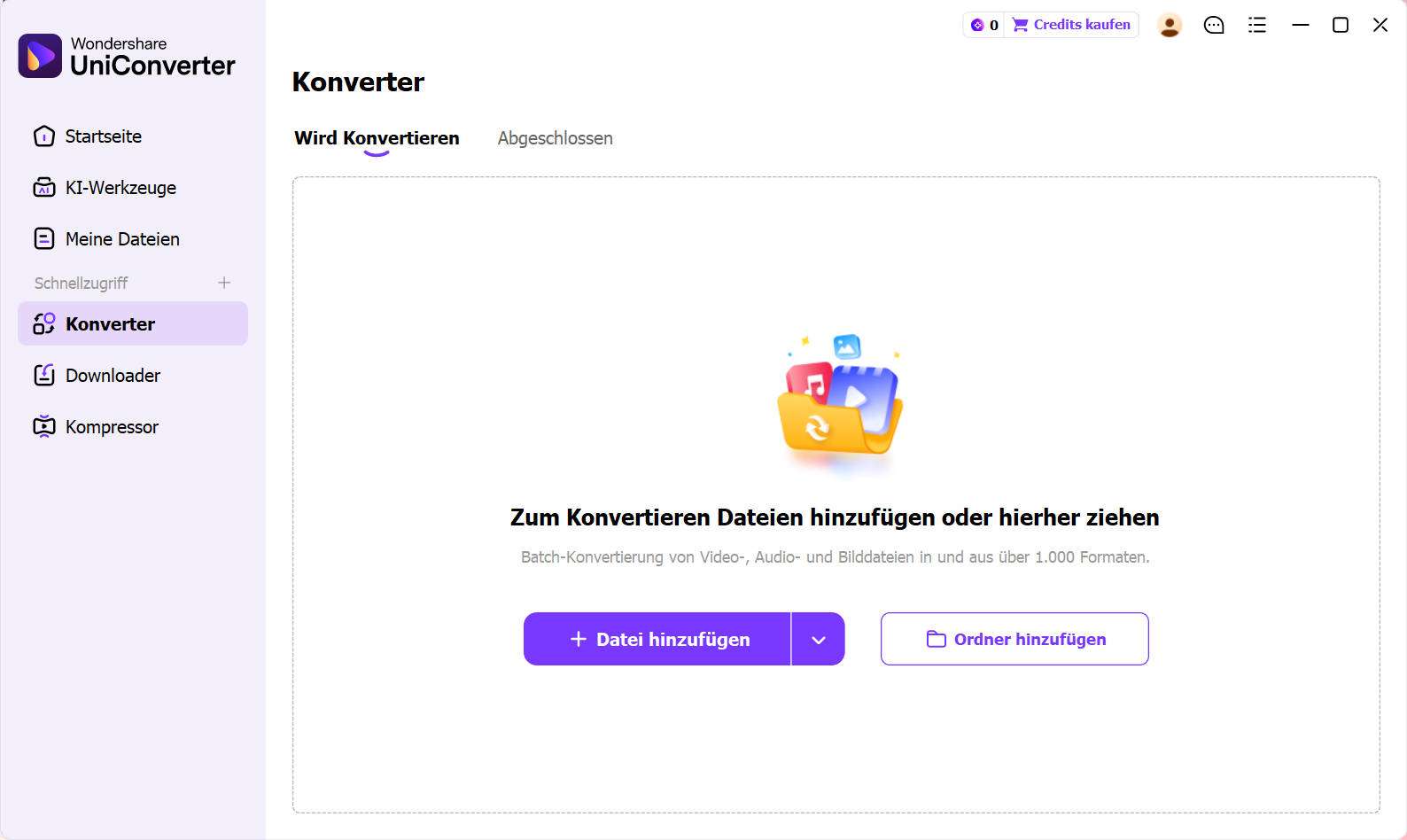Expand the Datei hinzufügen dropdown arrow
The image size is (1407, 840).
[x=819, y=639]
